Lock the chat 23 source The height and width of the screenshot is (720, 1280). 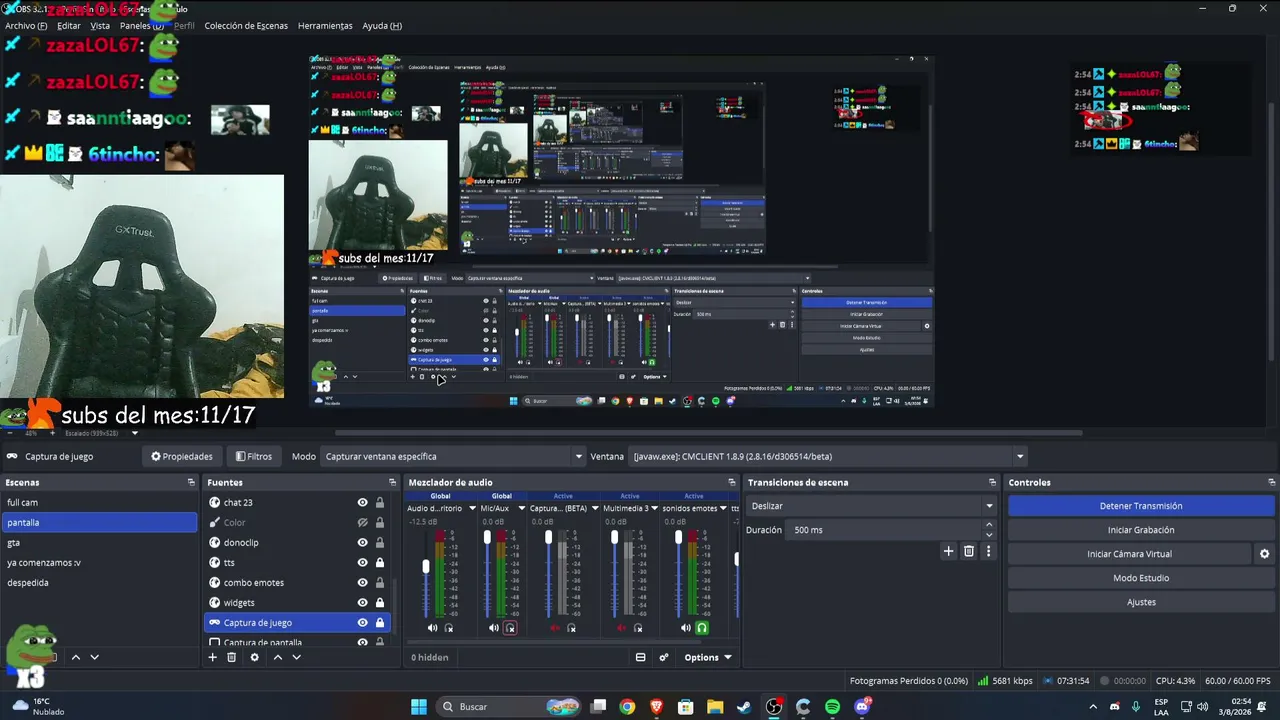(x=379, y=502)
